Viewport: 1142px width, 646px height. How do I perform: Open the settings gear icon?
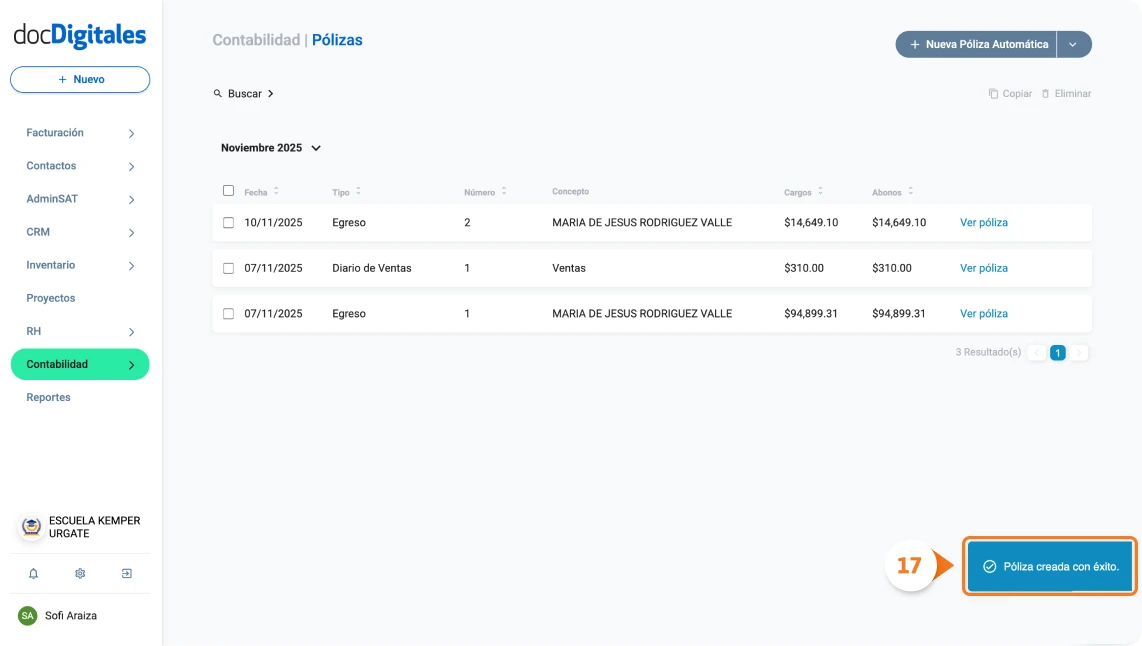tap(79, 573)
